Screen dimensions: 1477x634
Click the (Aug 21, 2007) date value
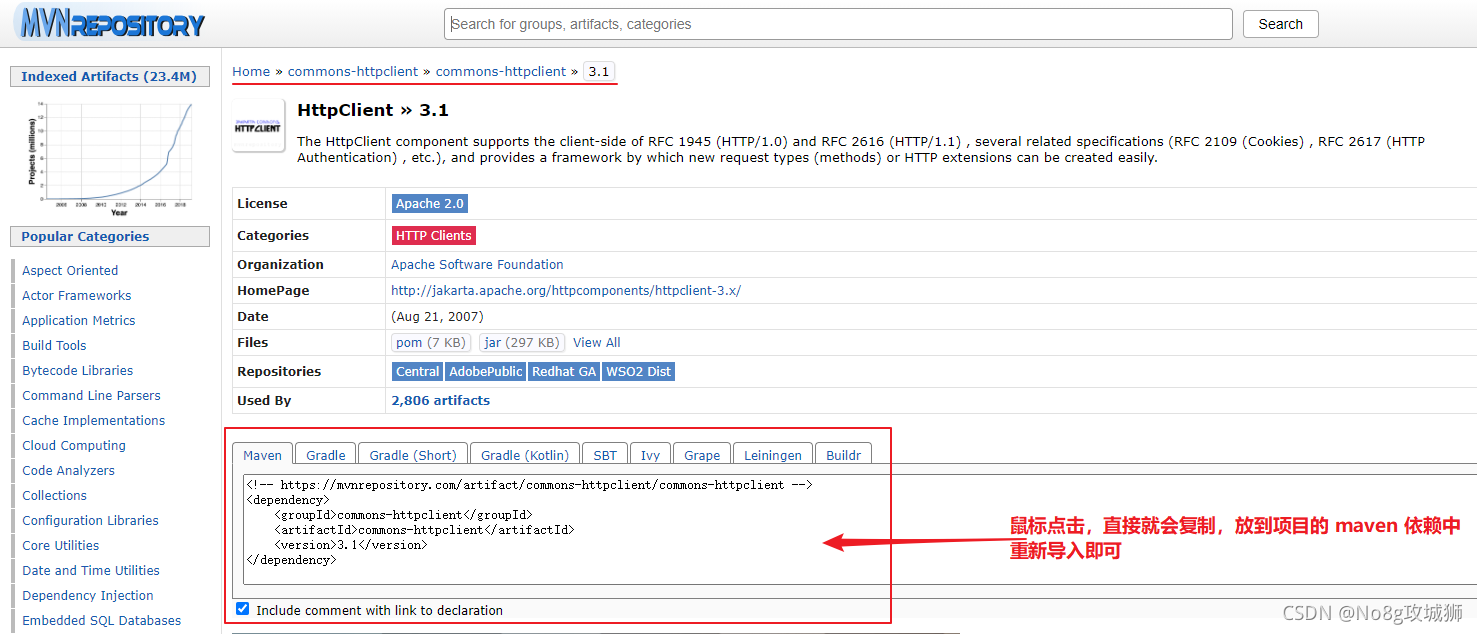pos(437,316)
